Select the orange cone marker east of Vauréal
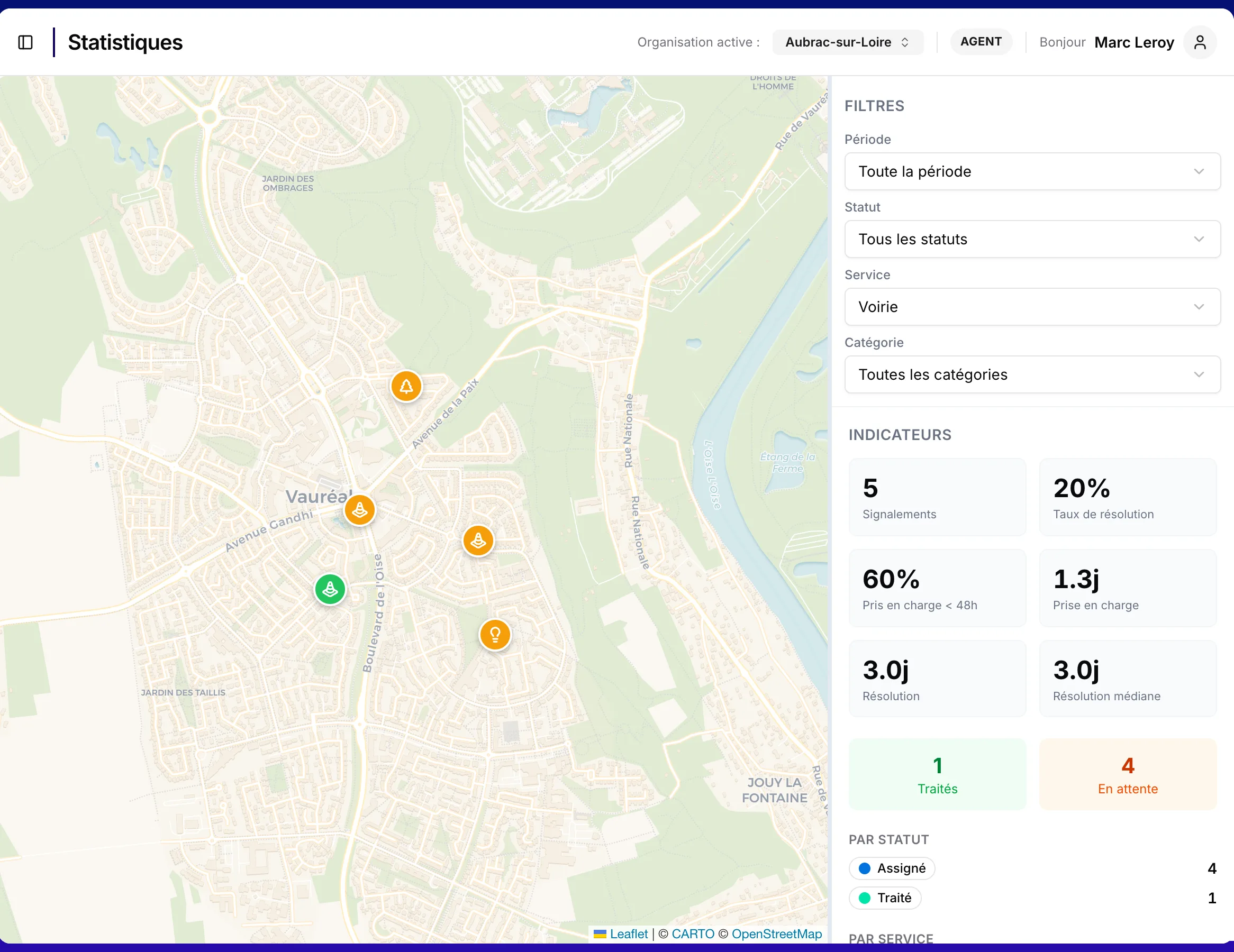 (478, 541)
